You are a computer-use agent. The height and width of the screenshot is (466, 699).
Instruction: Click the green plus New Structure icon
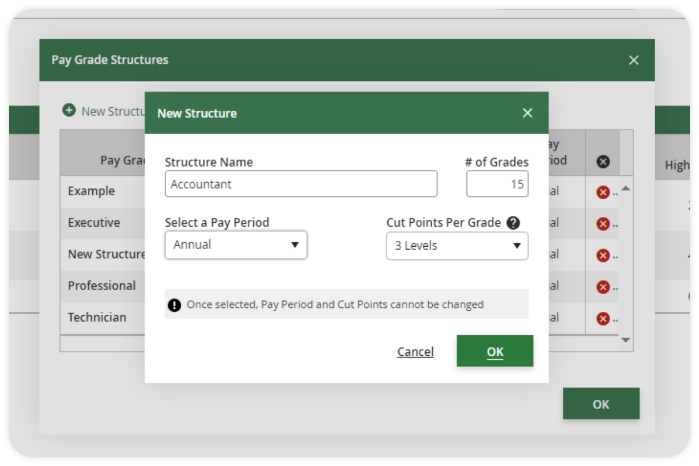[x=69, y=110]
